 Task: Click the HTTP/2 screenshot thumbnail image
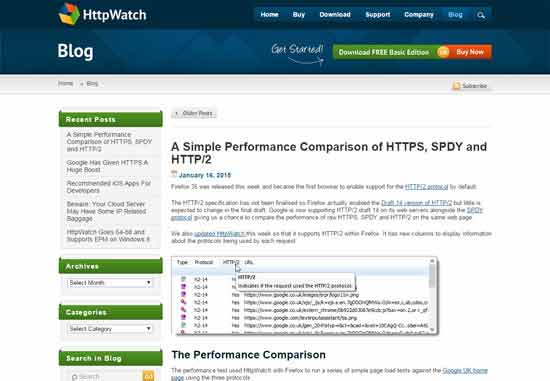pyautogui.click(x=304, y=295)
